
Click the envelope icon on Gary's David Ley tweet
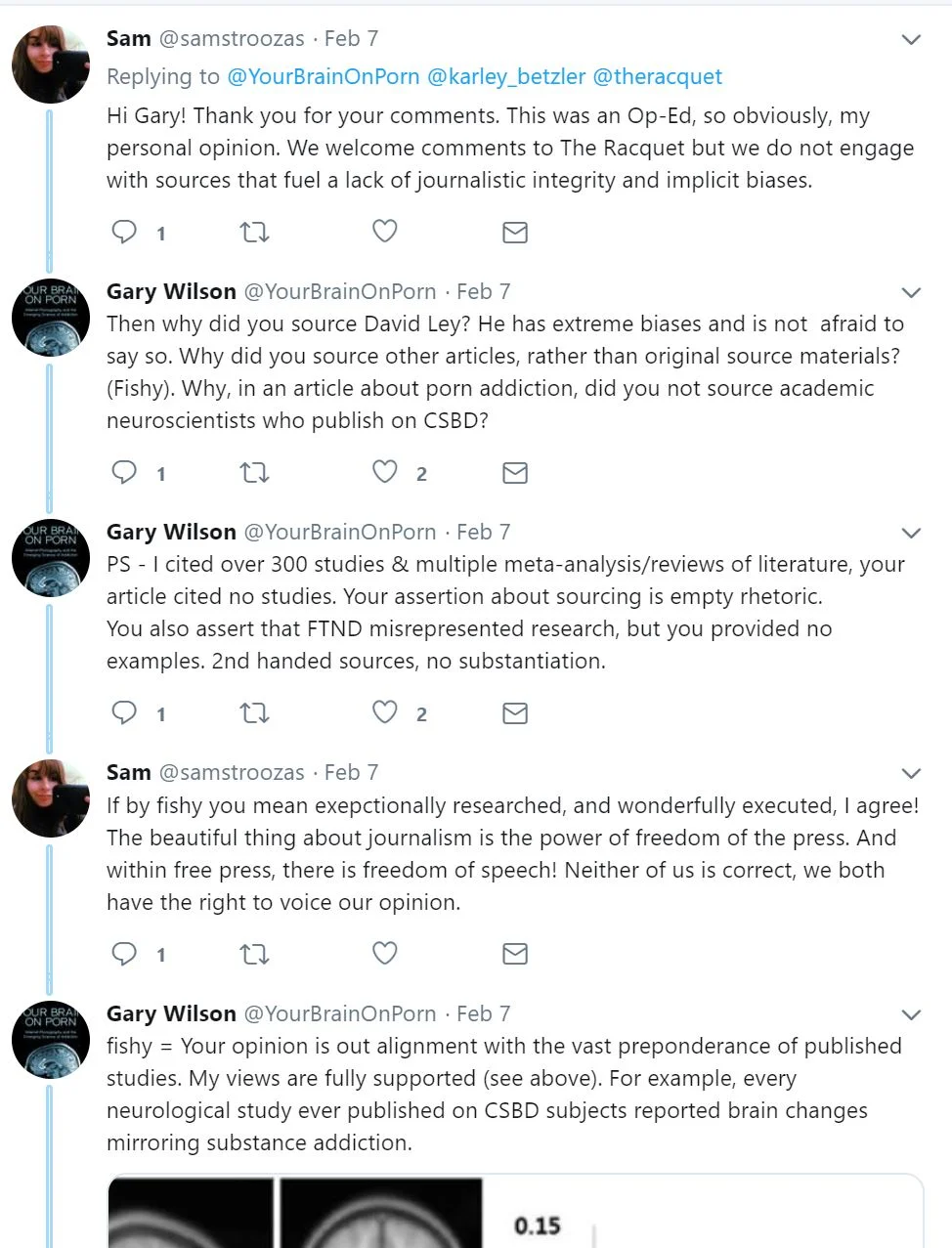[x=515, y=472]
